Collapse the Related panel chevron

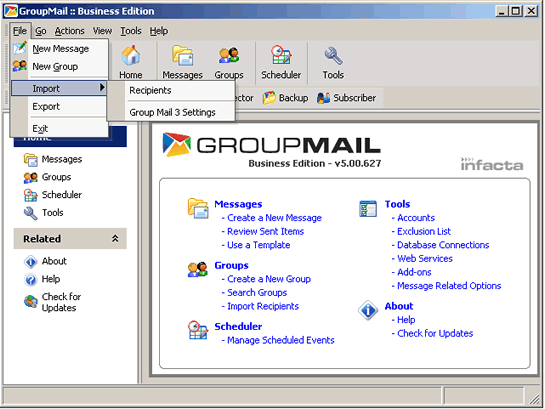[115, 239]
